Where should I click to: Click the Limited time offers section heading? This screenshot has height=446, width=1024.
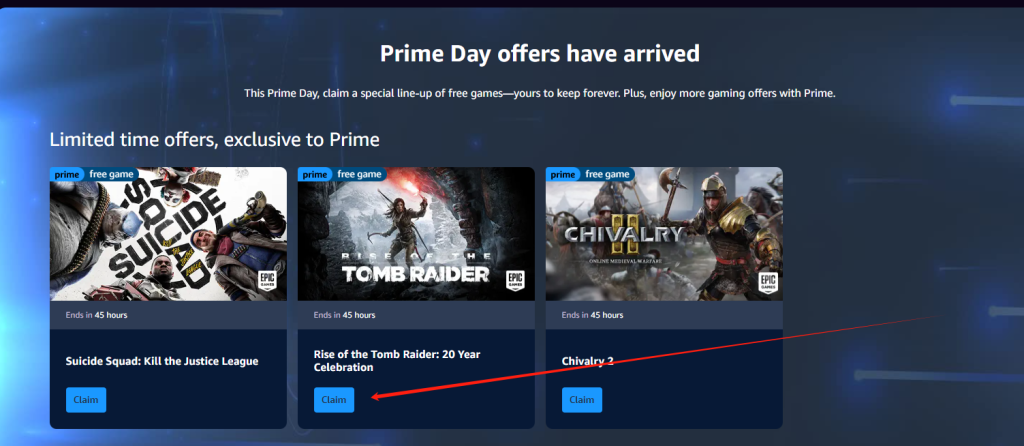point(215,140)
